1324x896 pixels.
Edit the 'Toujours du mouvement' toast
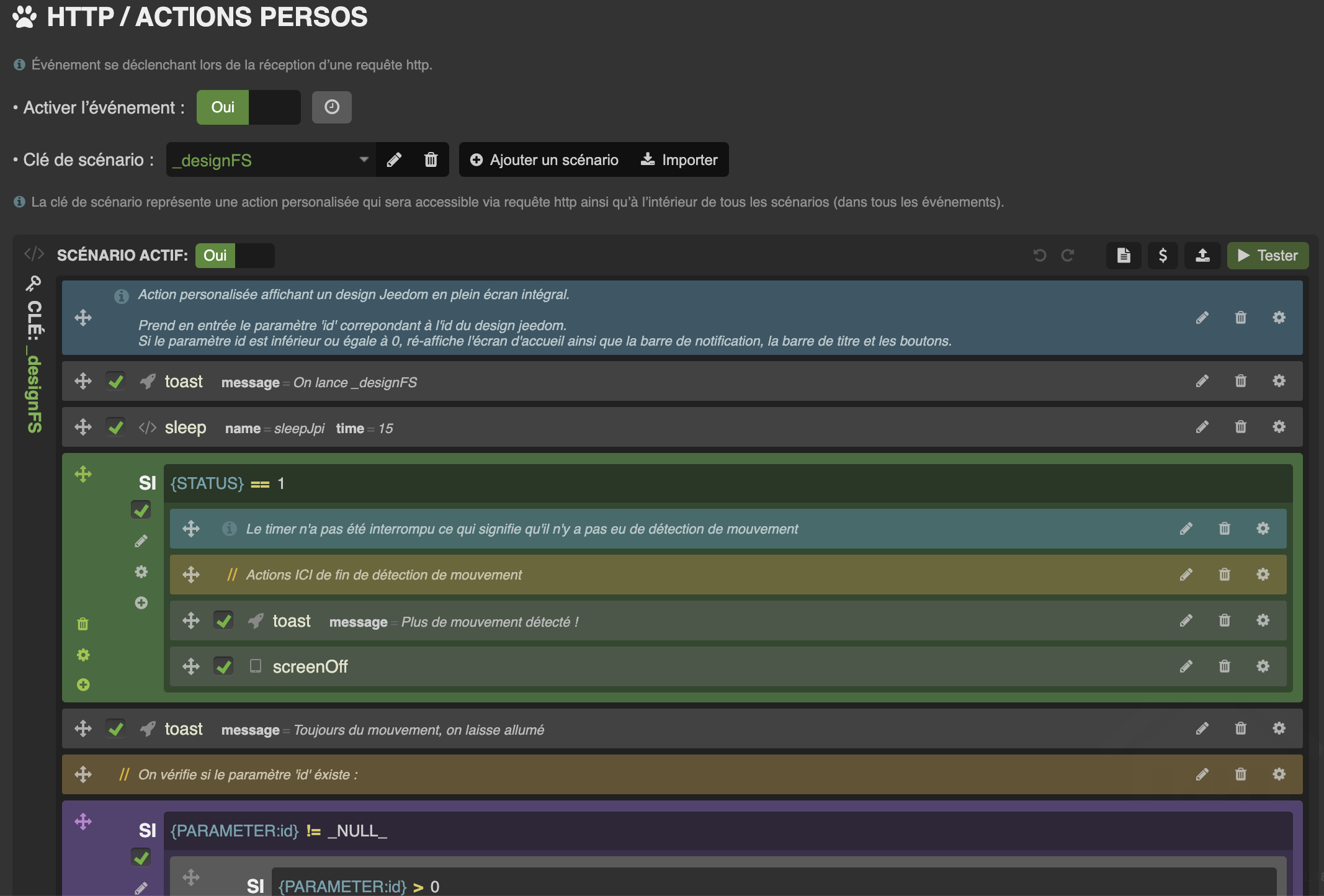pyautogui.click(x=1202, y=728)
